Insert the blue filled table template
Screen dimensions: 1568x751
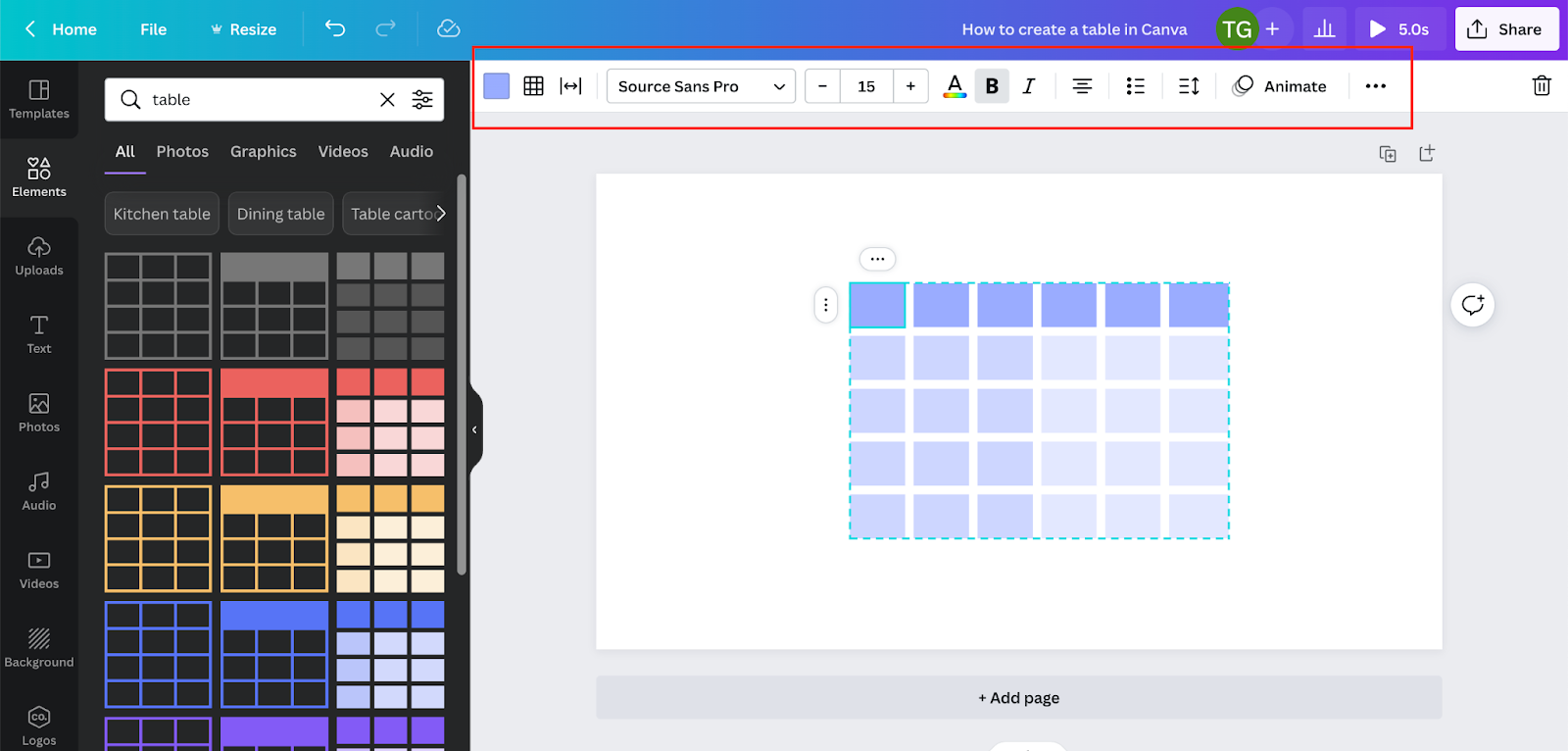(x=390, y=655)
